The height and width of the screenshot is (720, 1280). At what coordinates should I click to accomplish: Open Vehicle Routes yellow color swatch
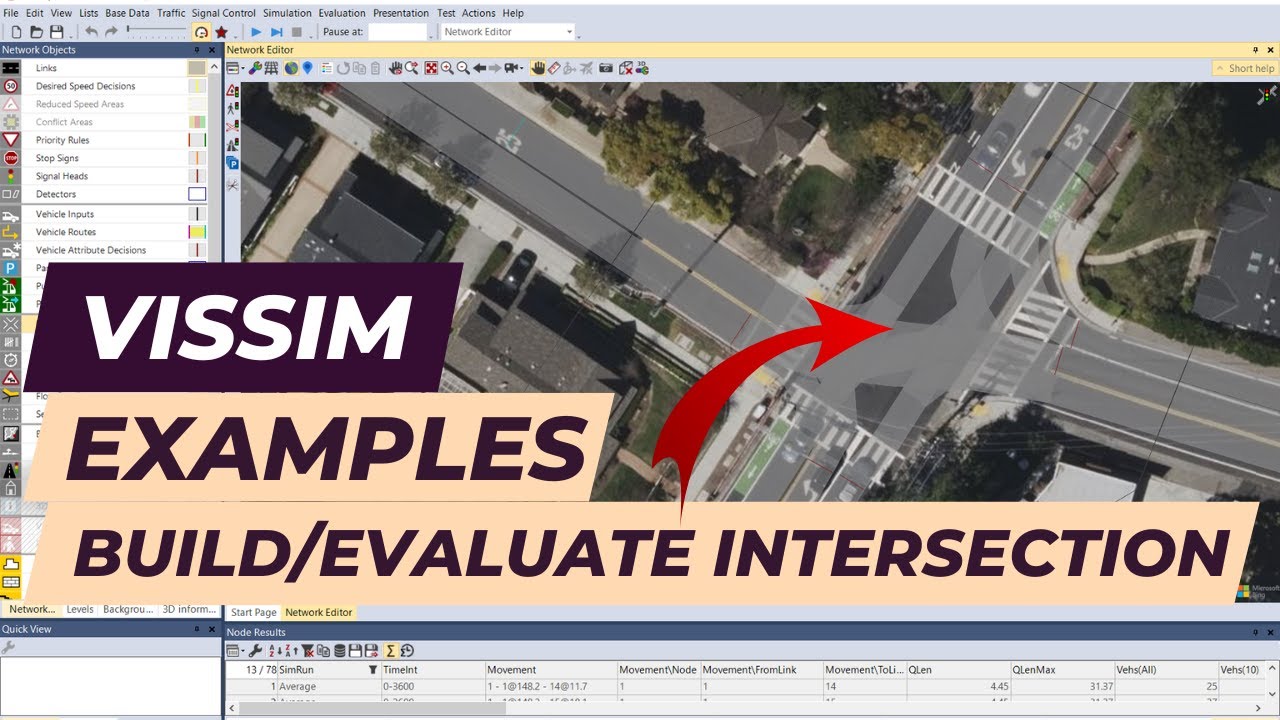197,232
